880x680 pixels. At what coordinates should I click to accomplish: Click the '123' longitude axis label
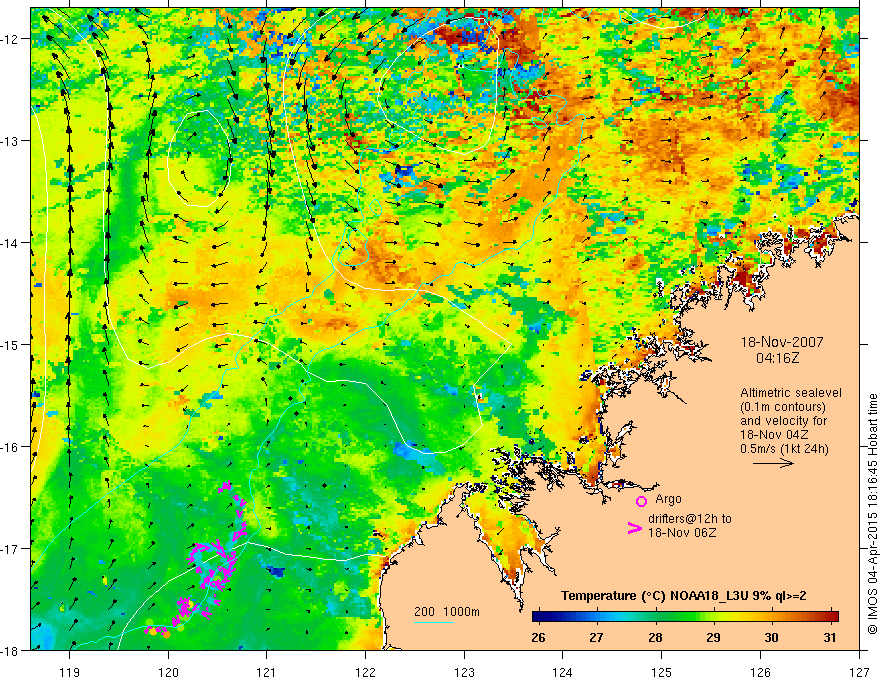click(464, 672)
